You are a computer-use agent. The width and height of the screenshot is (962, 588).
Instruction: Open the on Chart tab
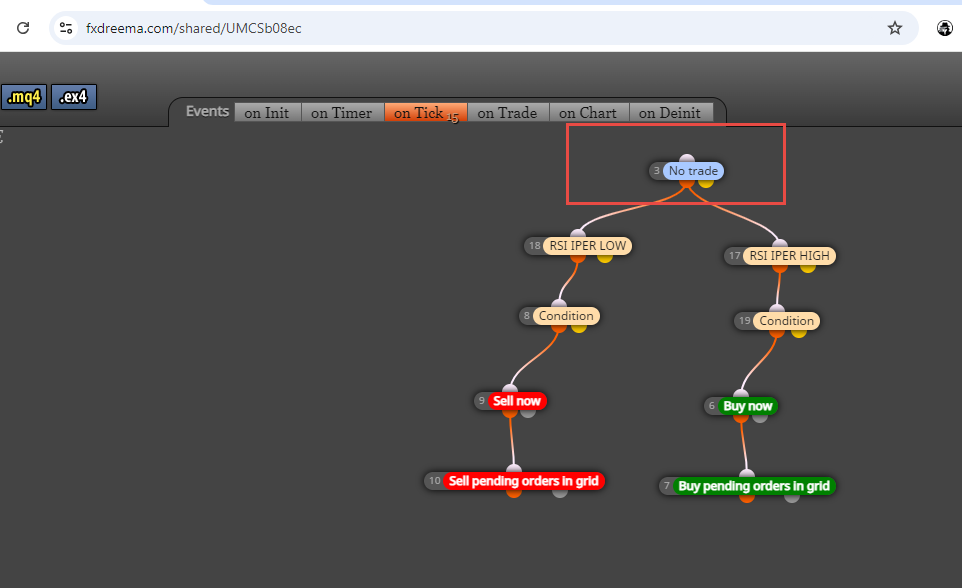588,112
